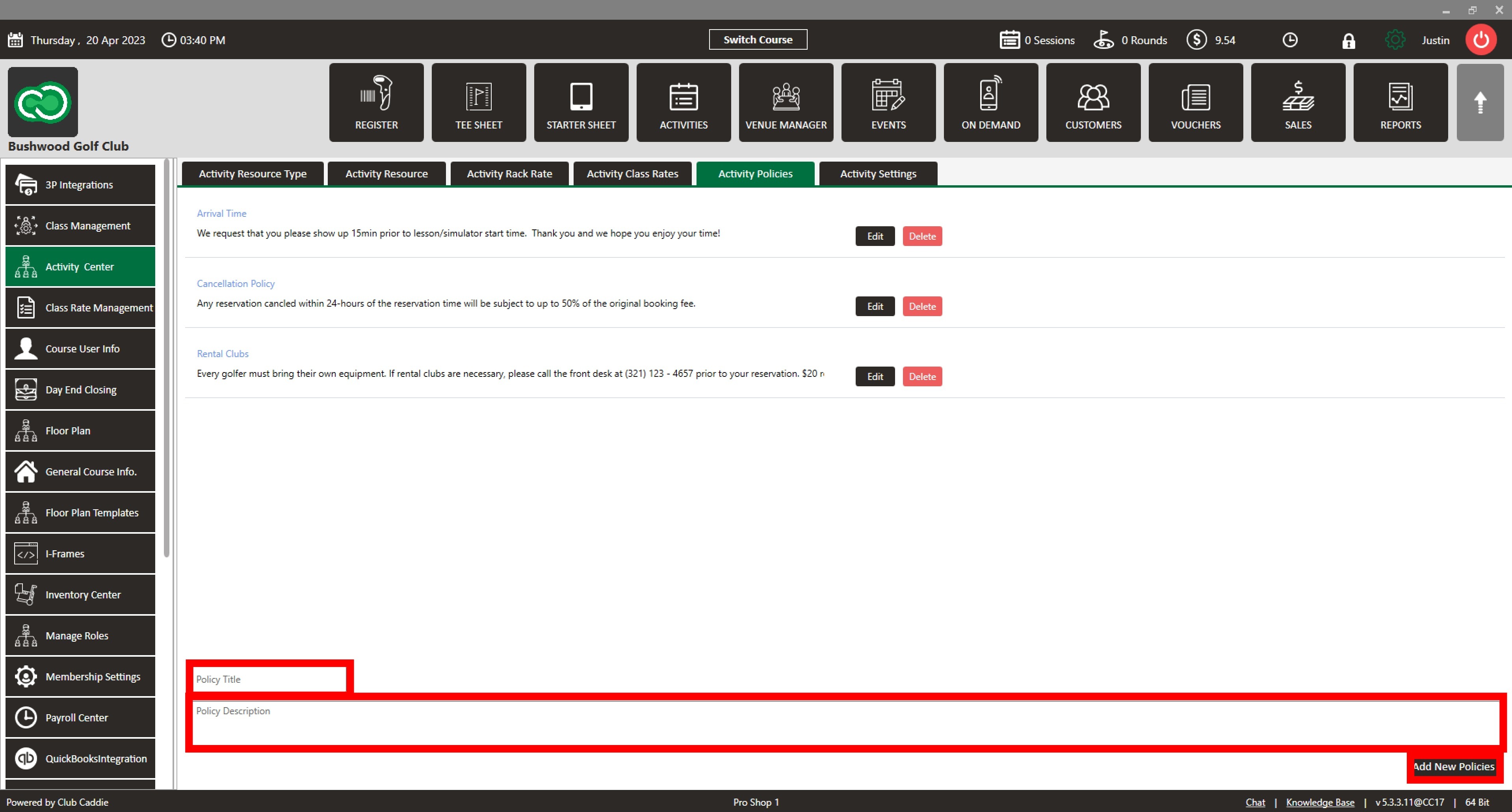Open the Knowledge Base link
Image resolution: width=1512 pixels, height=812 pixels.
1320,802
